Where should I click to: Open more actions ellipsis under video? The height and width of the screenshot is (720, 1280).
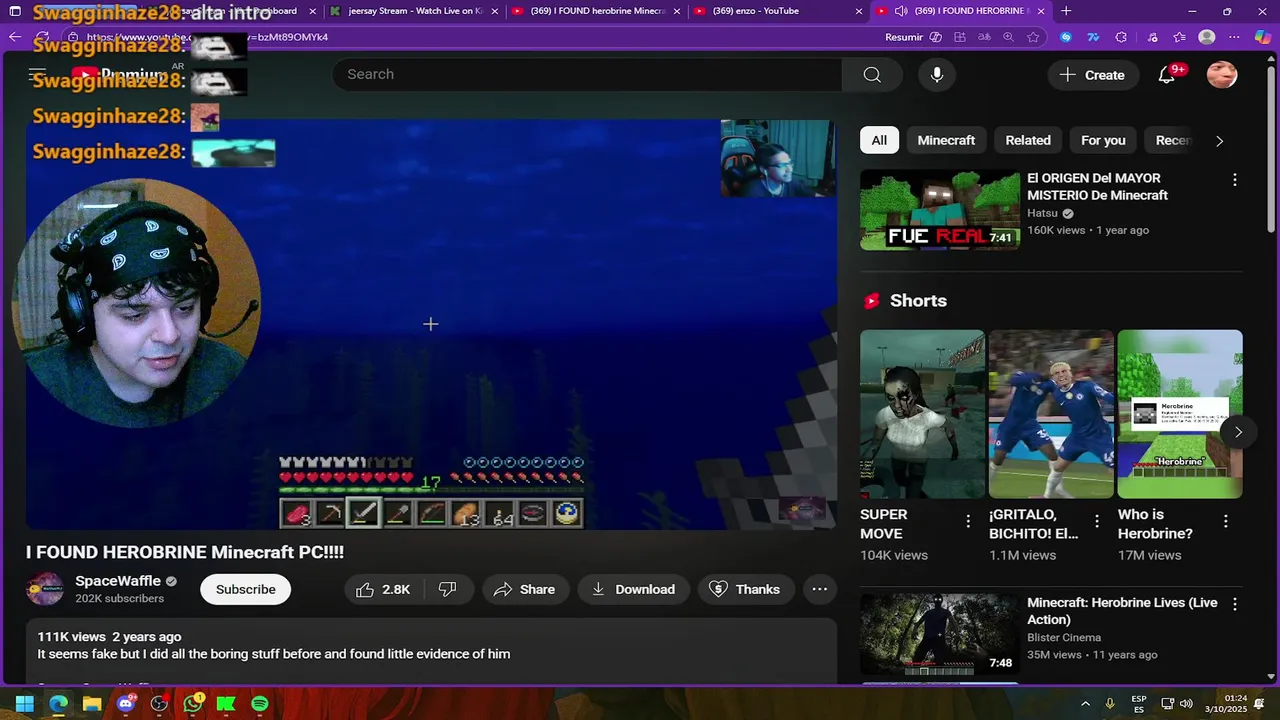820,589
